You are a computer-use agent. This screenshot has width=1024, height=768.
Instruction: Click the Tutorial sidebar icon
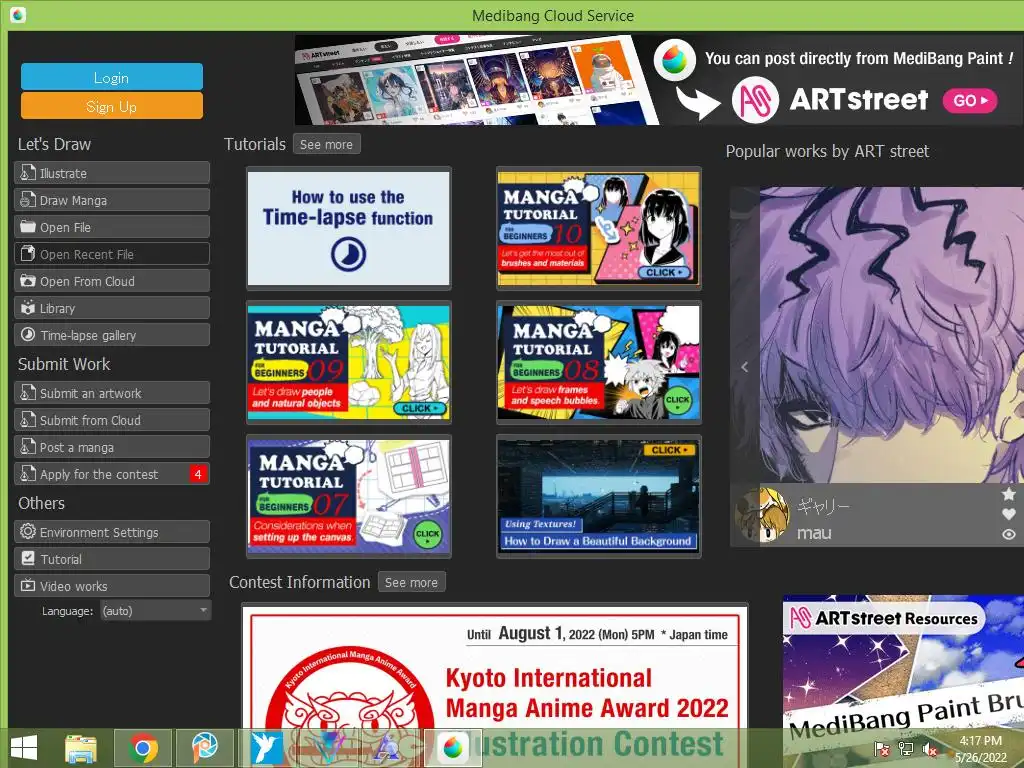pyautogui.click(x=27, y=558)
